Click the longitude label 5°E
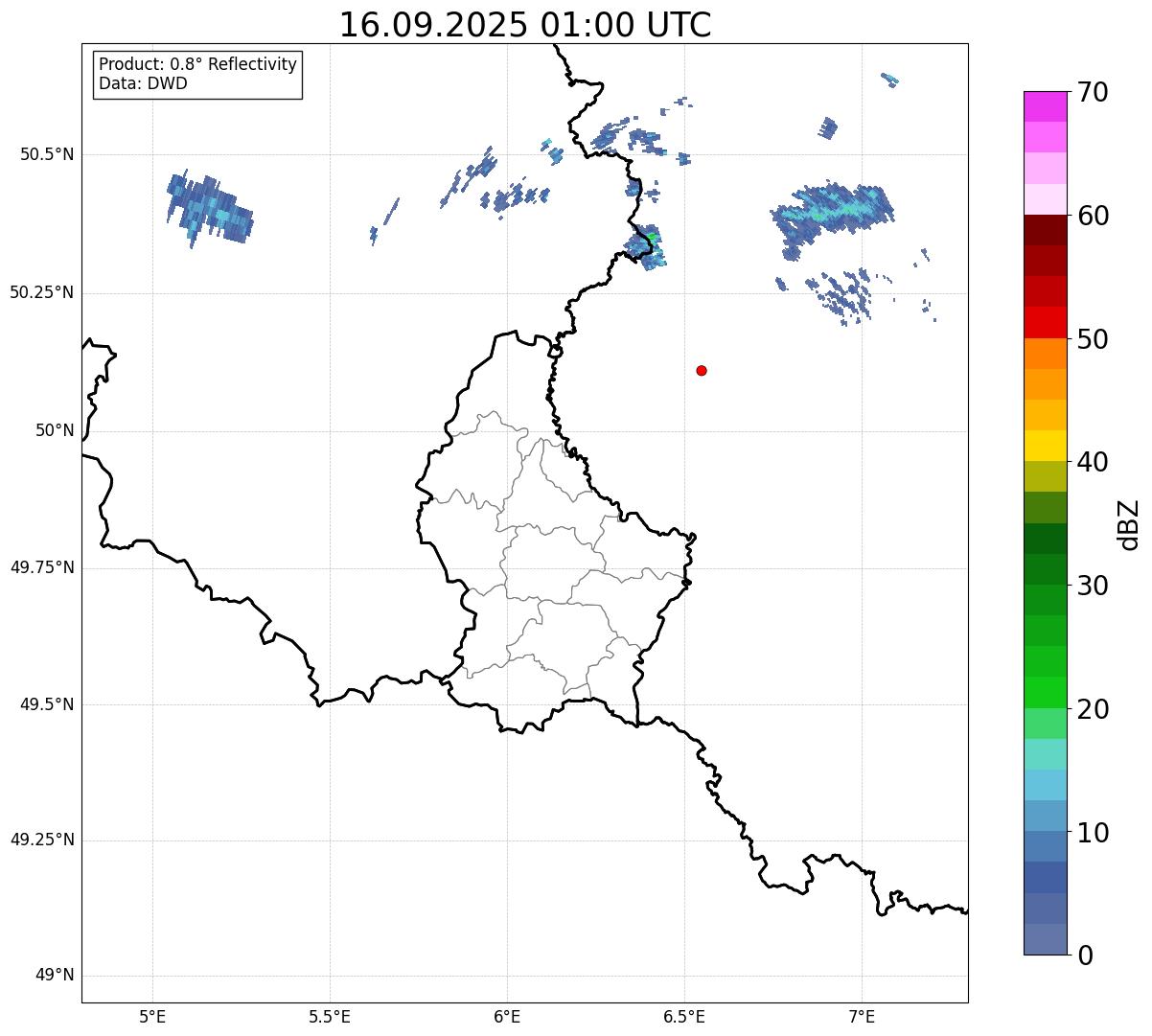This screenshot has height=1036, width=1152. pyautogui.click(x=152, y=1017)
